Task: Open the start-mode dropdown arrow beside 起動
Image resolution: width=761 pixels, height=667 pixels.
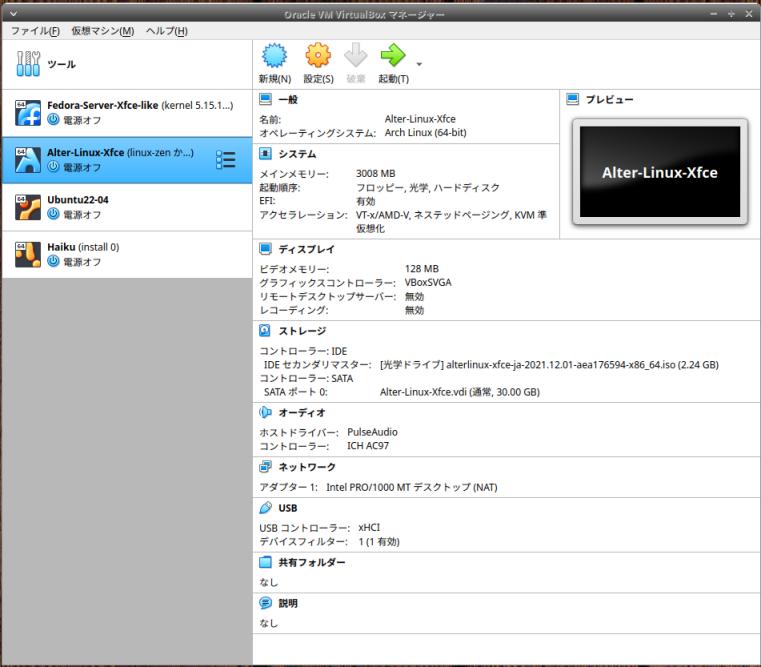Action: (x=419, y=64)
